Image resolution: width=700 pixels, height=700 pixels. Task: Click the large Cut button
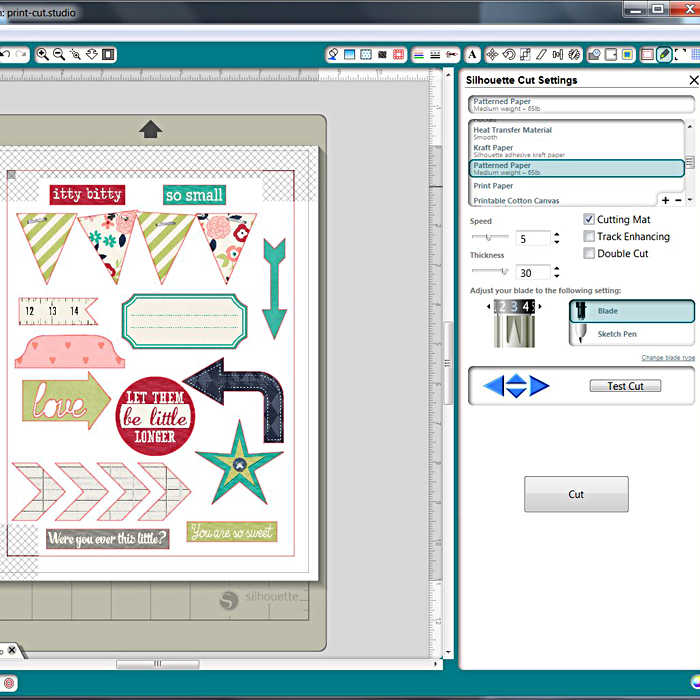click(576, 494)
